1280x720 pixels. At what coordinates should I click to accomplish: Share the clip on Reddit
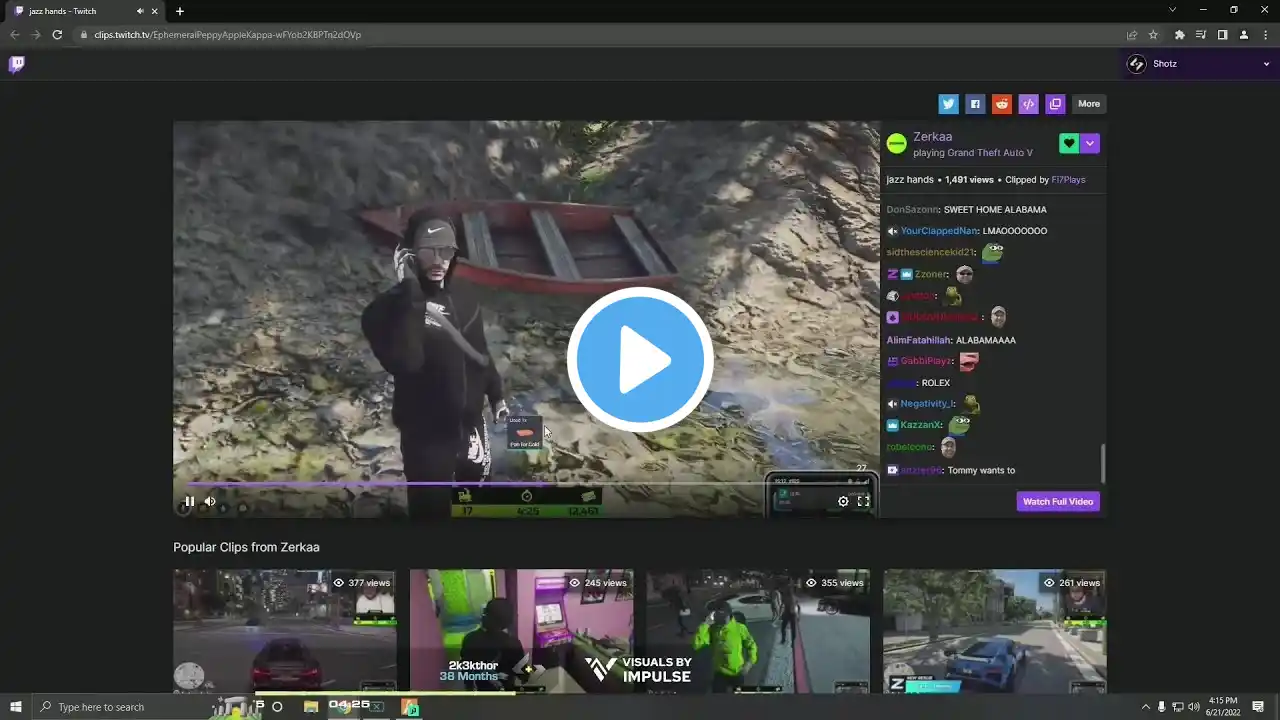tap(1002, 104)
